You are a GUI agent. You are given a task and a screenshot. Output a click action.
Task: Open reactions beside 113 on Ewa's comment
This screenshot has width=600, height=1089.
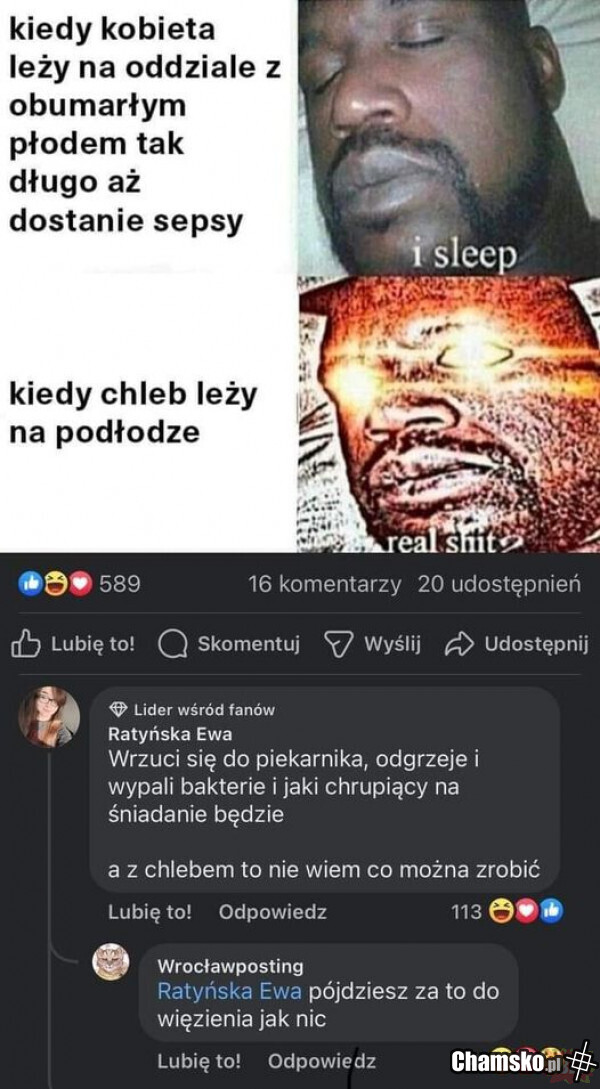[526, 911]
